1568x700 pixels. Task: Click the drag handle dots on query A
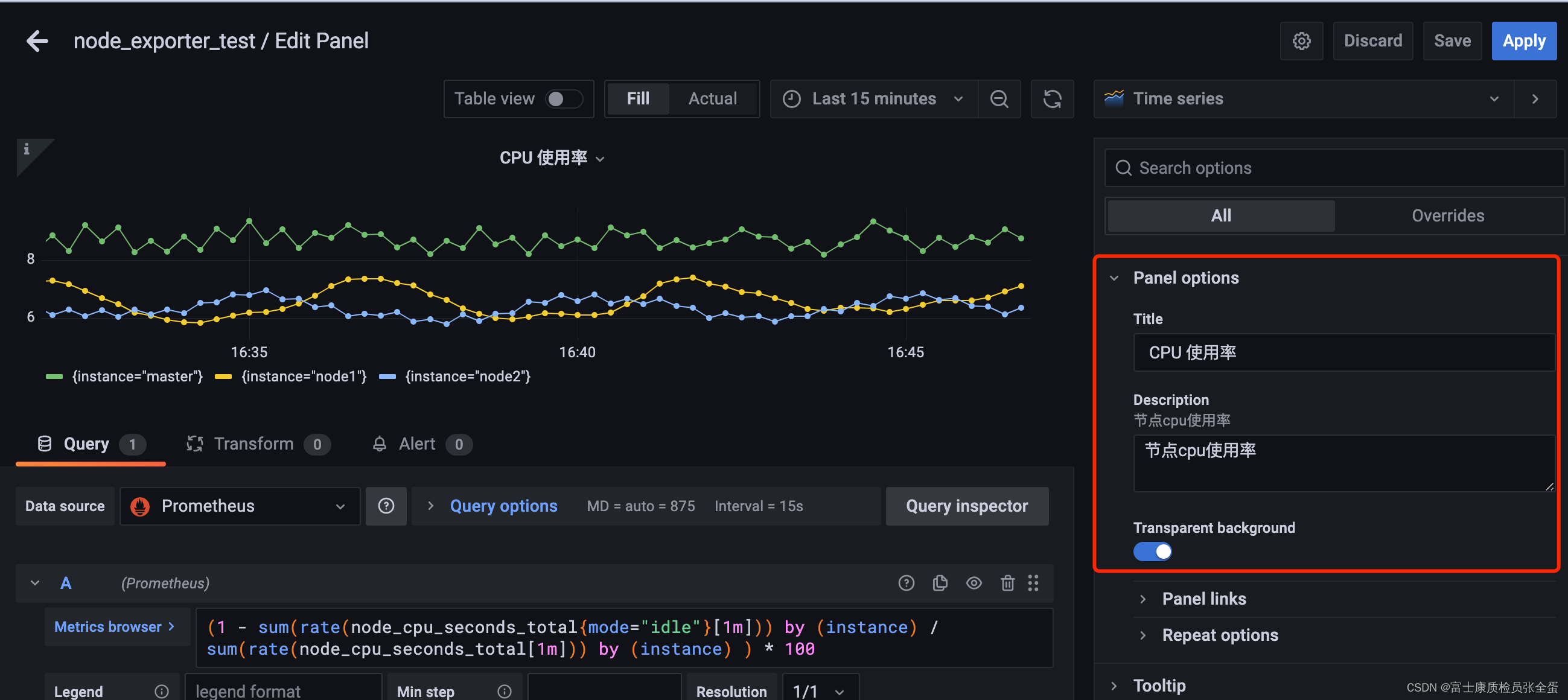pos(1033,582)
